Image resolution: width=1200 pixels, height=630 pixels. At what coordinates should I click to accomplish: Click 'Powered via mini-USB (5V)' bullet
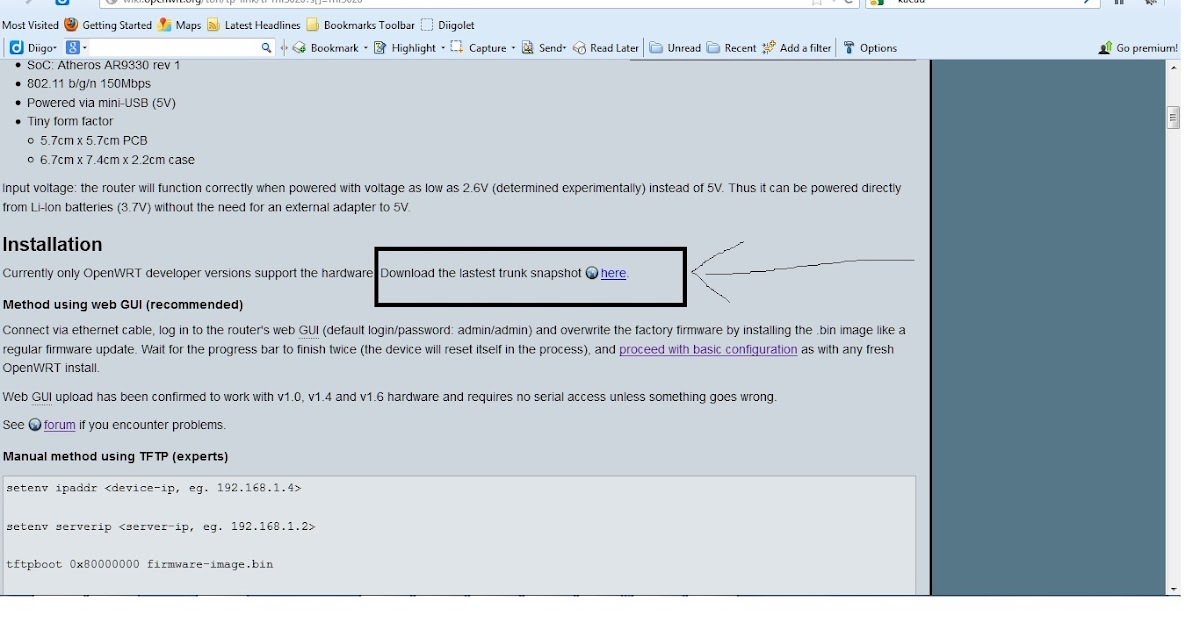click(x=101, y=103)
